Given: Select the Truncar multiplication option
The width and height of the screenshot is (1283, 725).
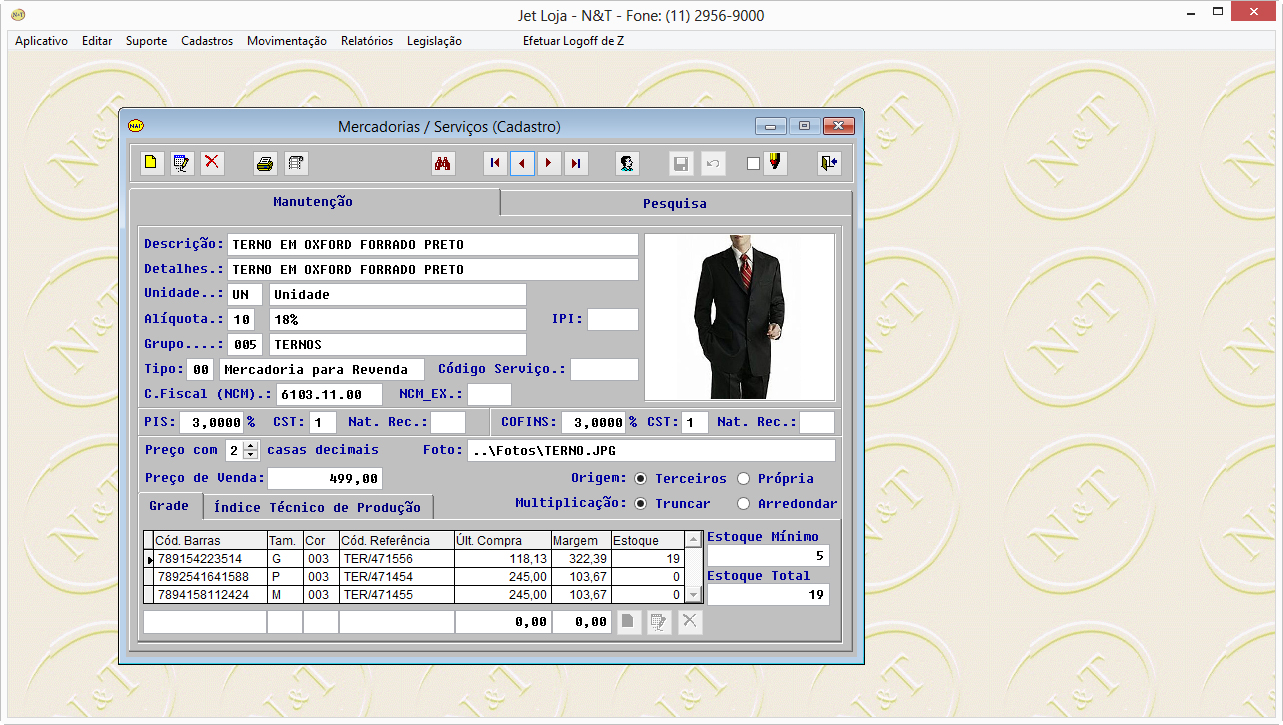Looking at the screenshot, I should [x=640, y=504].
